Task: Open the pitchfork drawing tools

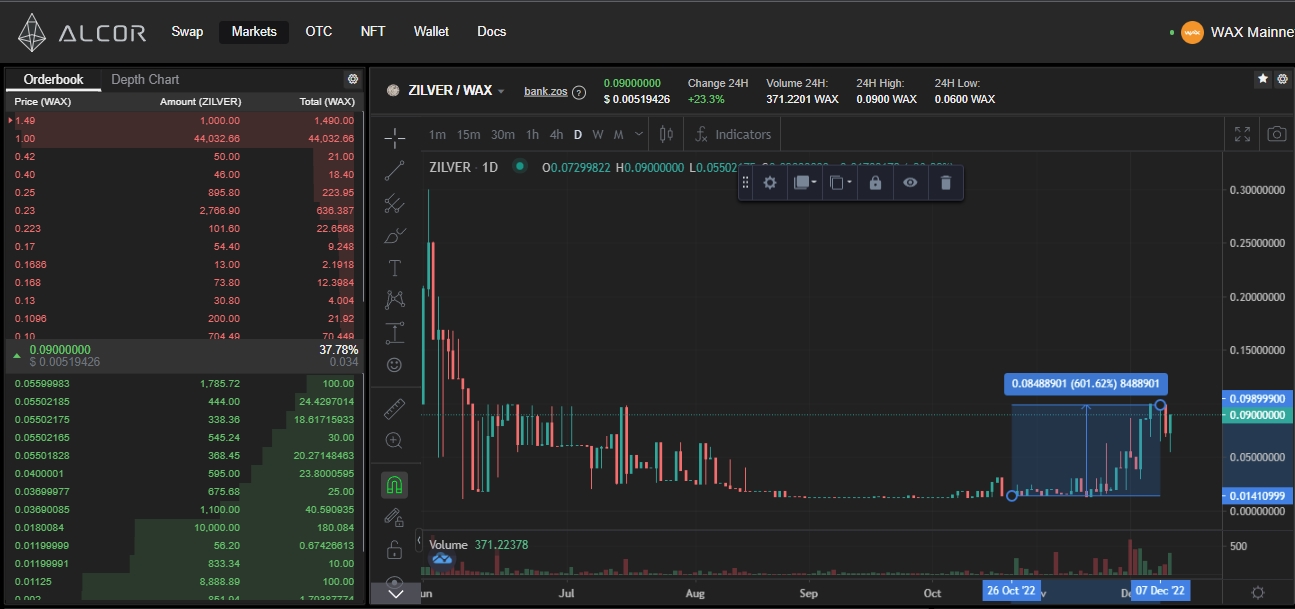Action: coord(395,203)
